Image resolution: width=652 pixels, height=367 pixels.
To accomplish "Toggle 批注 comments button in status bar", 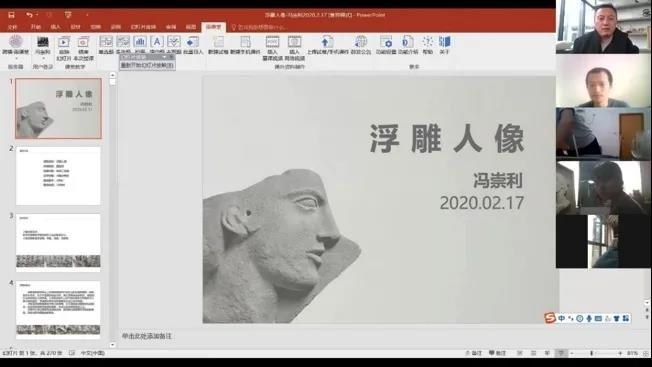I will (497, 353).
